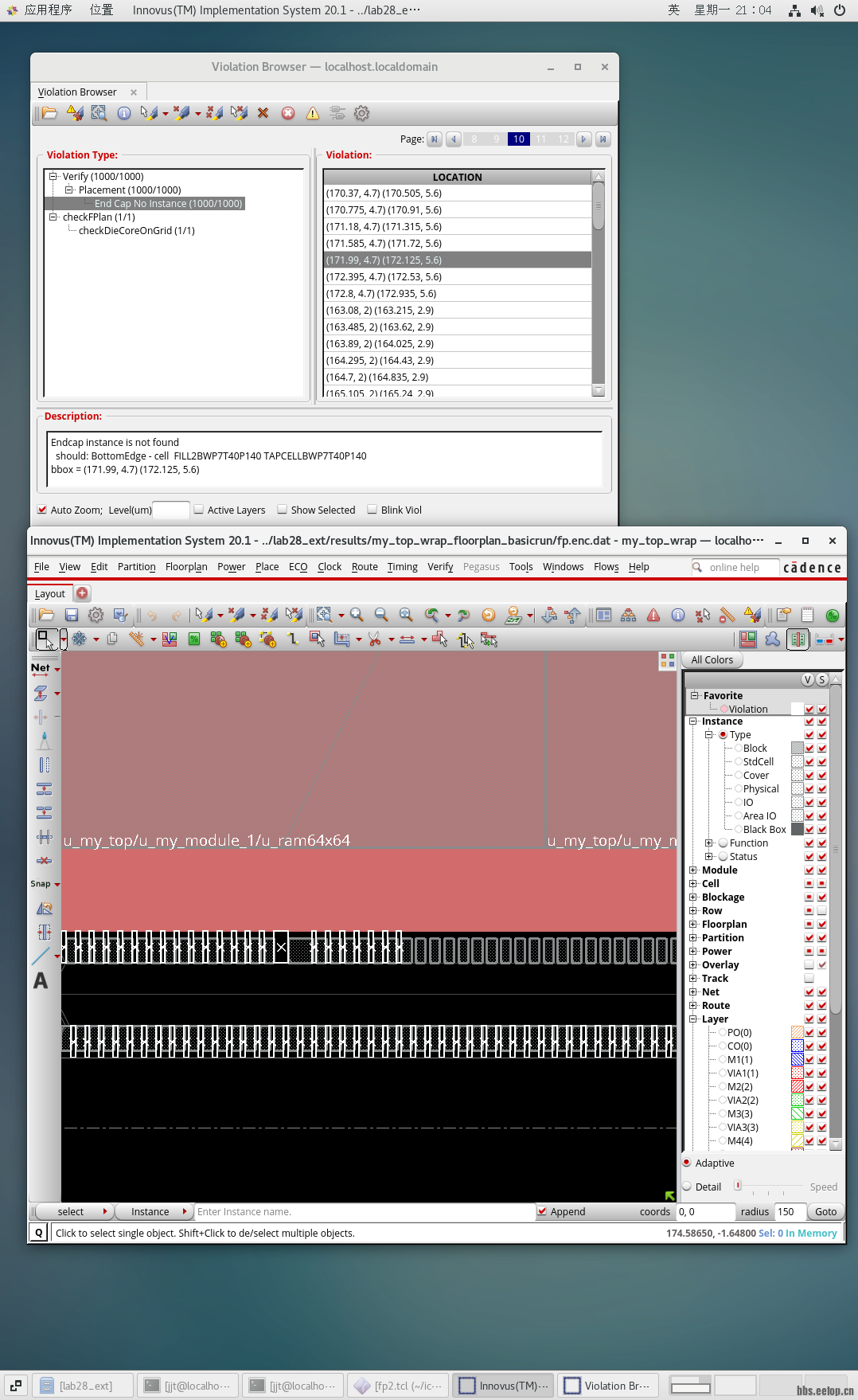The width and height of the screenshot is (858, 1400).
Task: Click the redraw refresh icon in Innovus toolbar
Action: click(x=489, y=615)
